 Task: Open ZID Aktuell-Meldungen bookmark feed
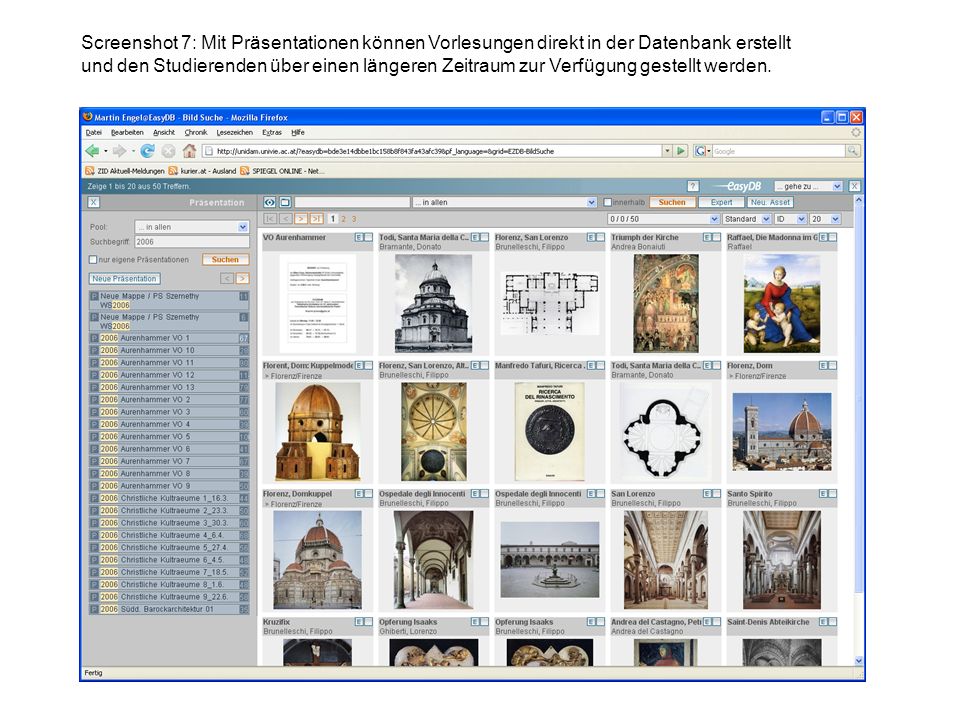[125, 171]
